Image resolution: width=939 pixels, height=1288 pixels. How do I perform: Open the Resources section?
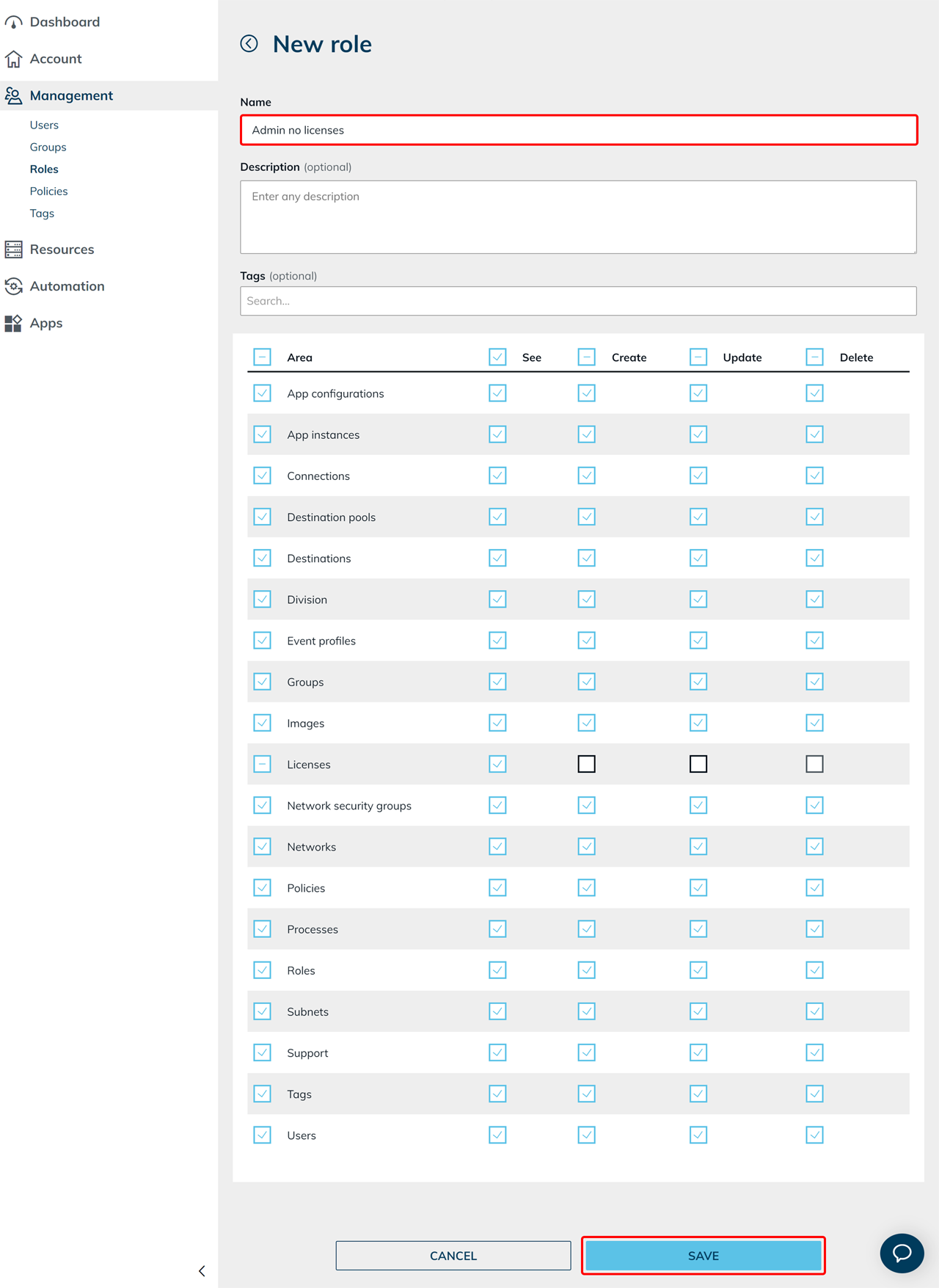tap(62, 250)
